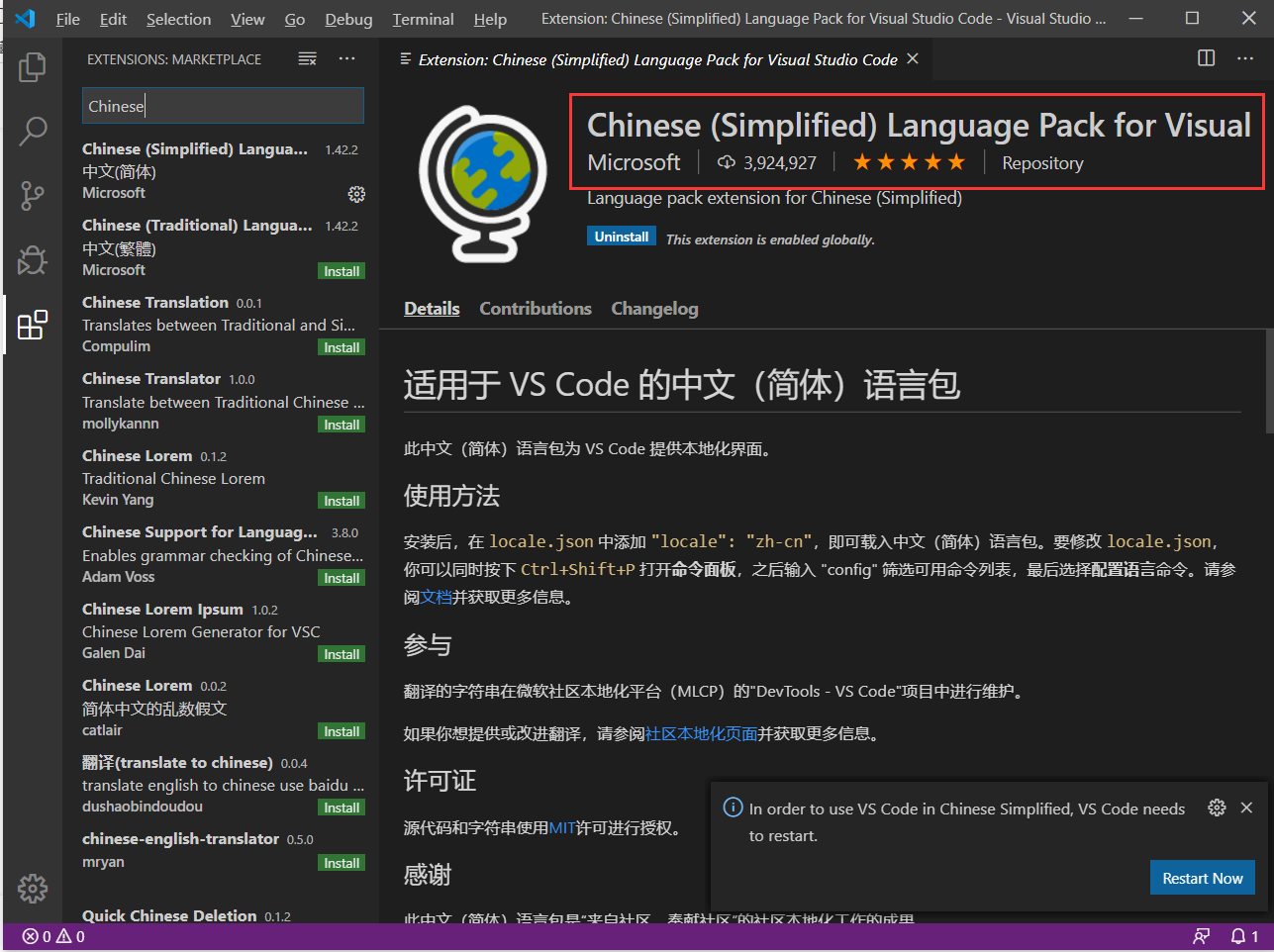Open the Terminal menu
This screenshot has width=1274, height=952.
(x=423, y=19)
